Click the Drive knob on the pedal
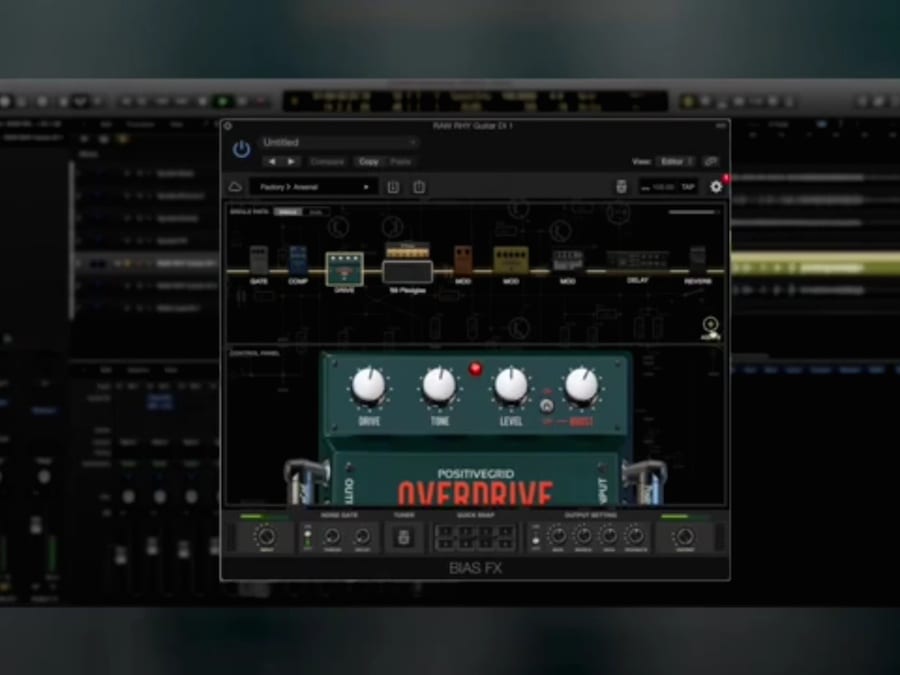Viewport: 900px width, 675px height. tap(369, 385)
